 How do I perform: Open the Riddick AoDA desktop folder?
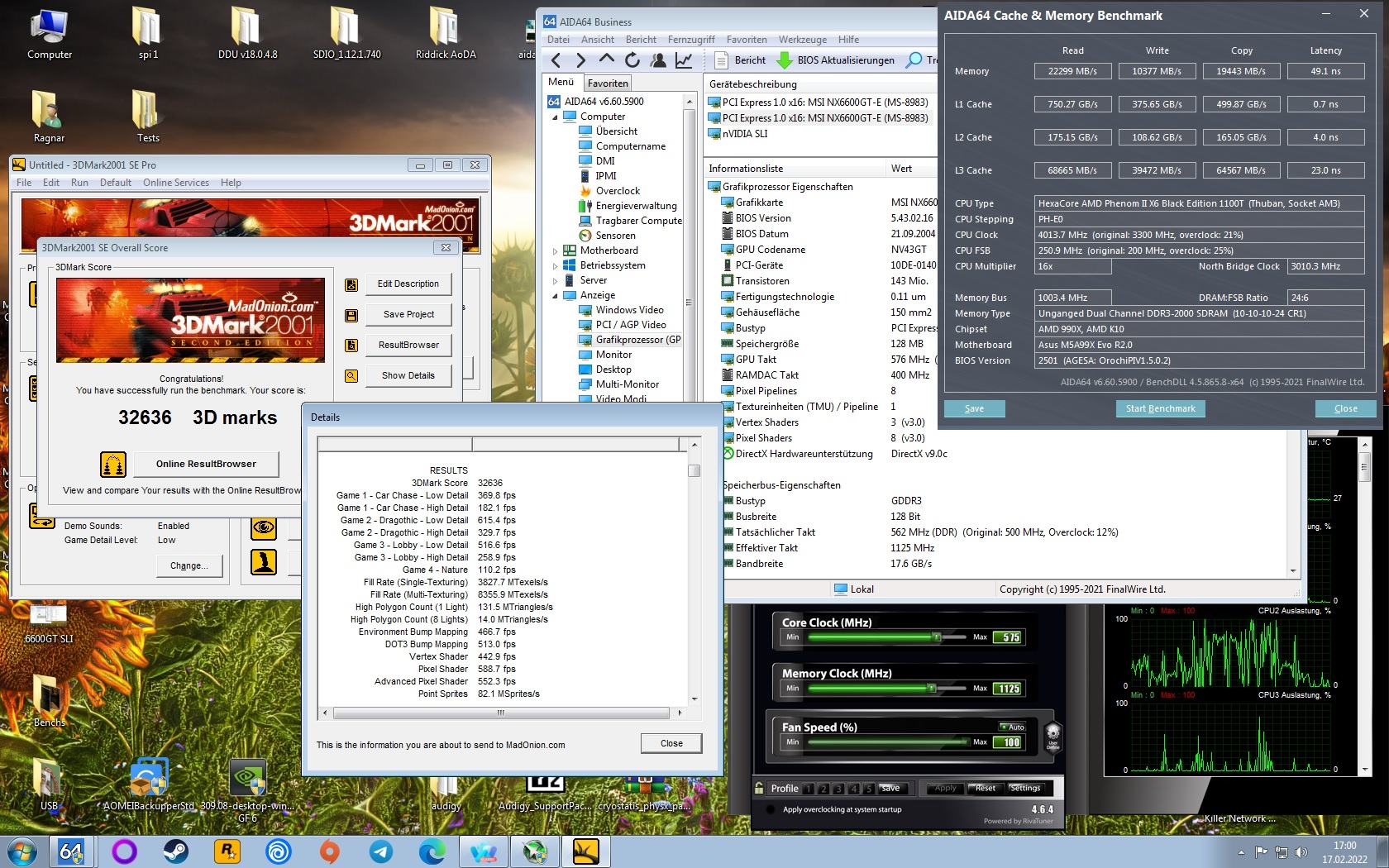click(x=445, y=34)
